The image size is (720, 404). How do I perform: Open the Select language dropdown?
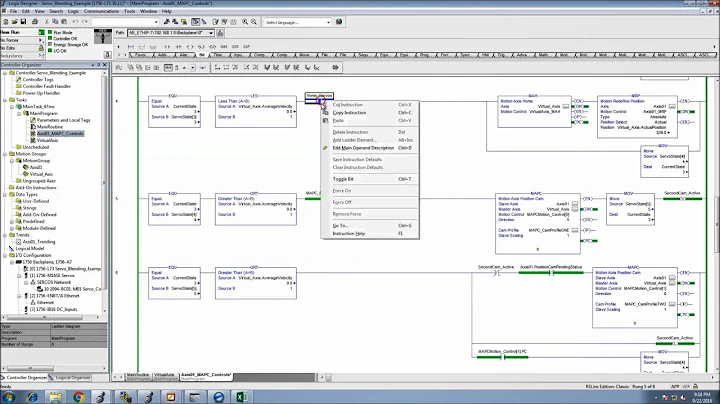tap(328, 22)
